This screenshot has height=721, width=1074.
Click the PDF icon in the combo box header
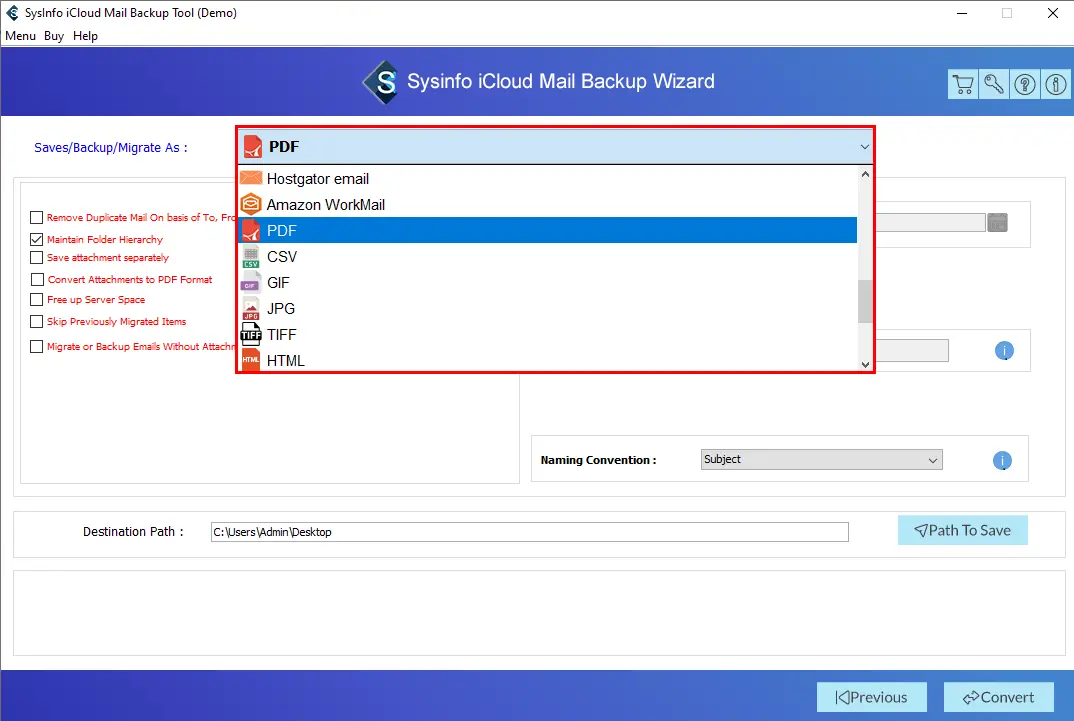click(253, 147)
